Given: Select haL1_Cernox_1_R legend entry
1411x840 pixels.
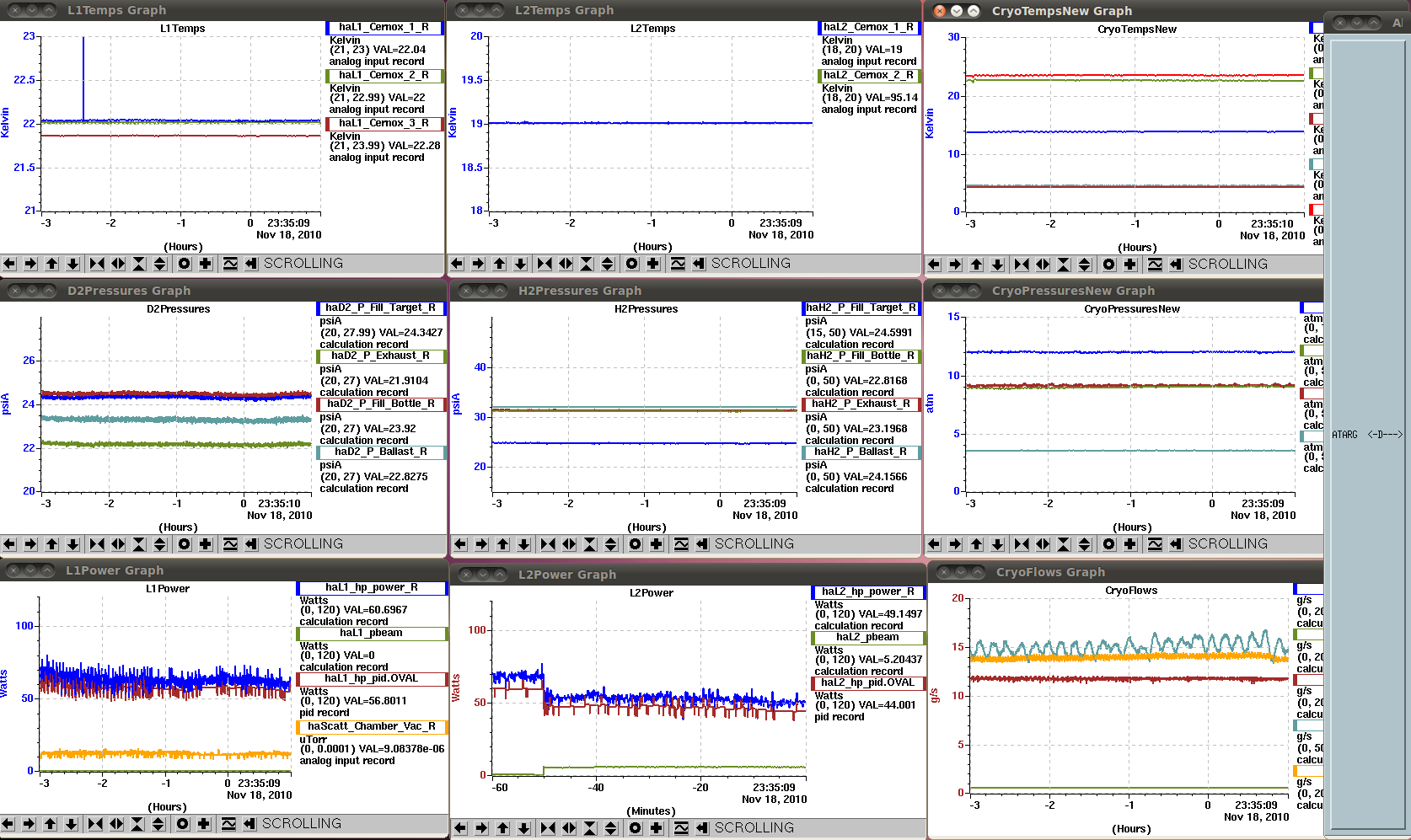Looking at the screenshot, I should [384, 27].
